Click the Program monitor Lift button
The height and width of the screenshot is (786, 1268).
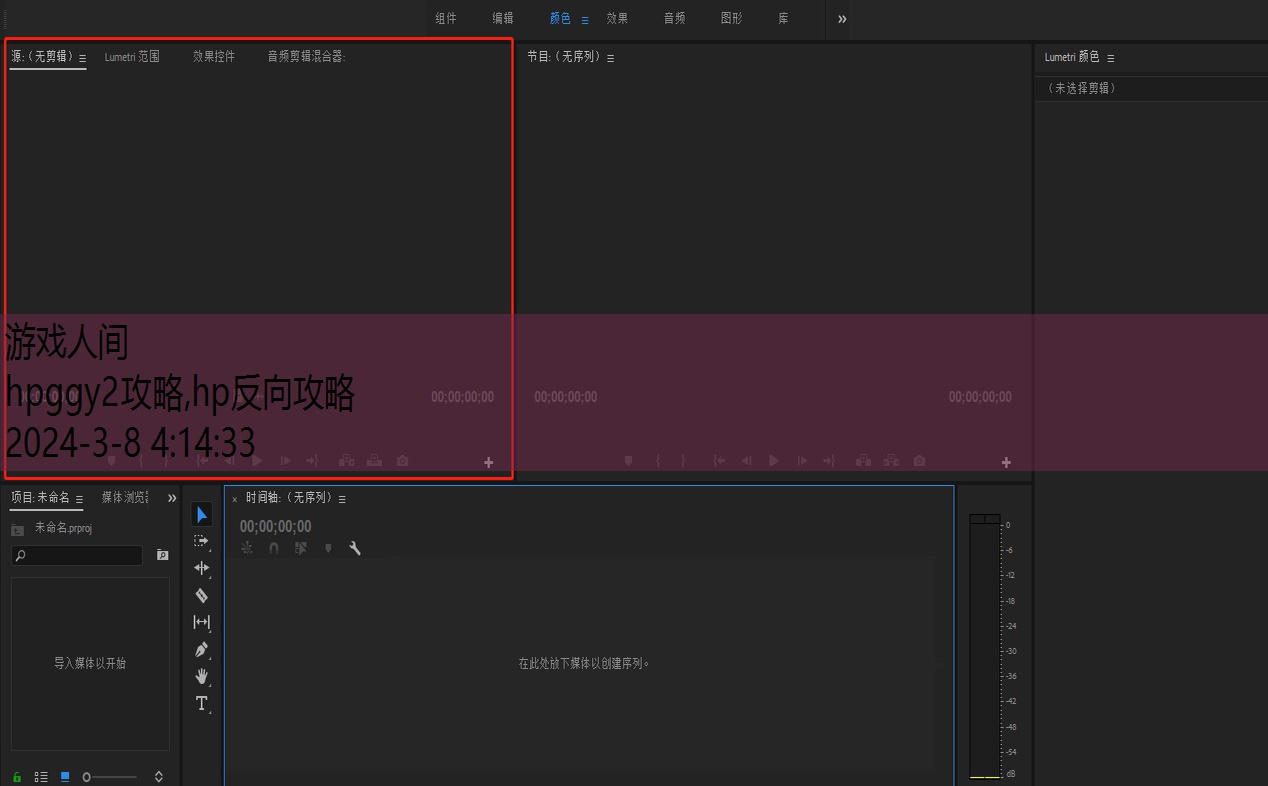(863, 461)
